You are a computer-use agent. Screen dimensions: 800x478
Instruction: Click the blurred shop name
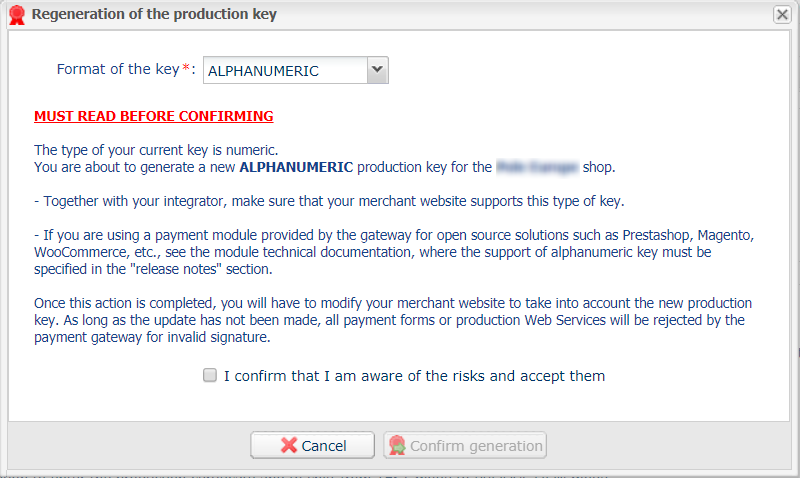(537, 167)
